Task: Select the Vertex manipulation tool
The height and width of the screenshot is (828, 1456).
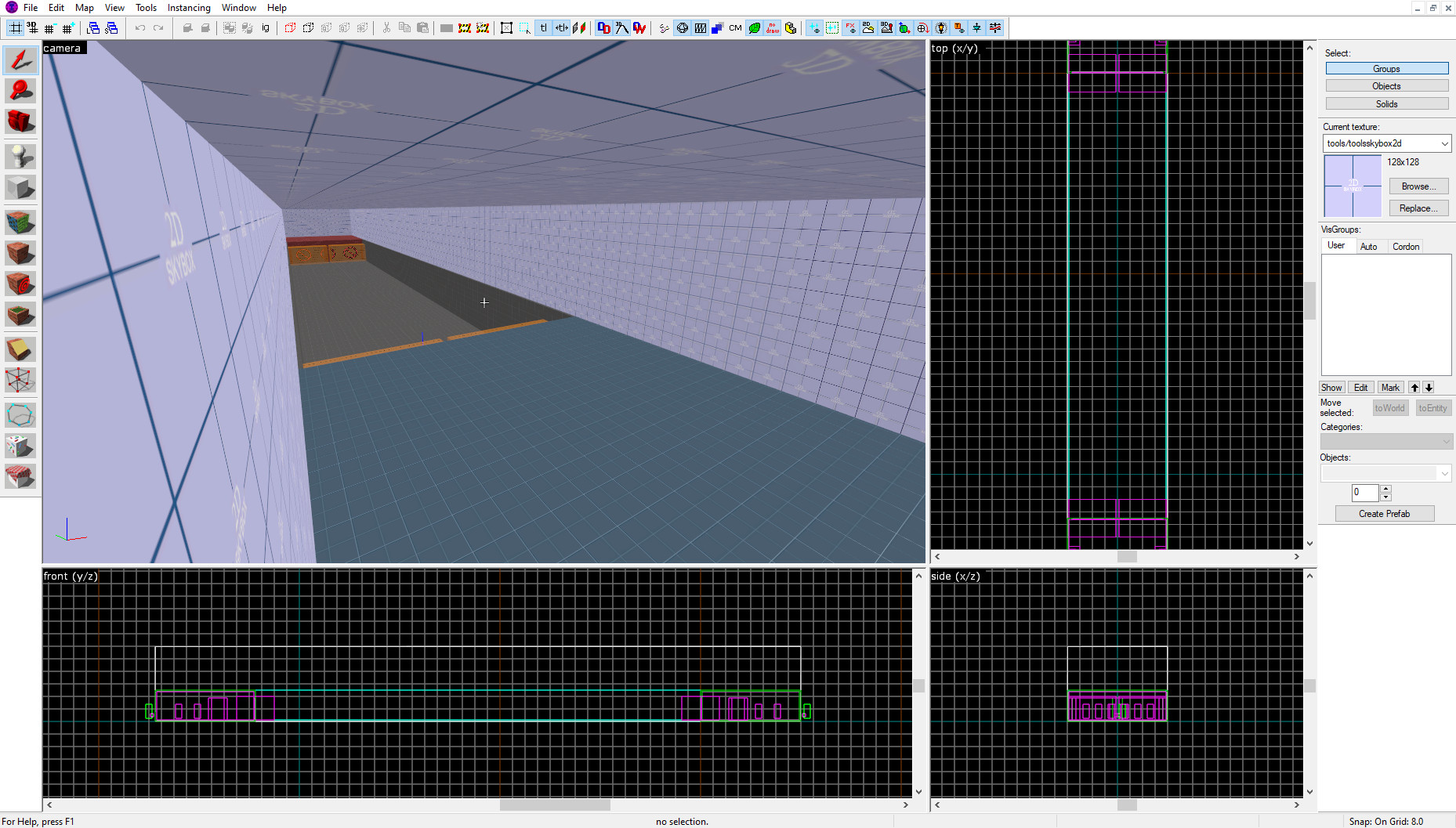Action: [20, 380]
